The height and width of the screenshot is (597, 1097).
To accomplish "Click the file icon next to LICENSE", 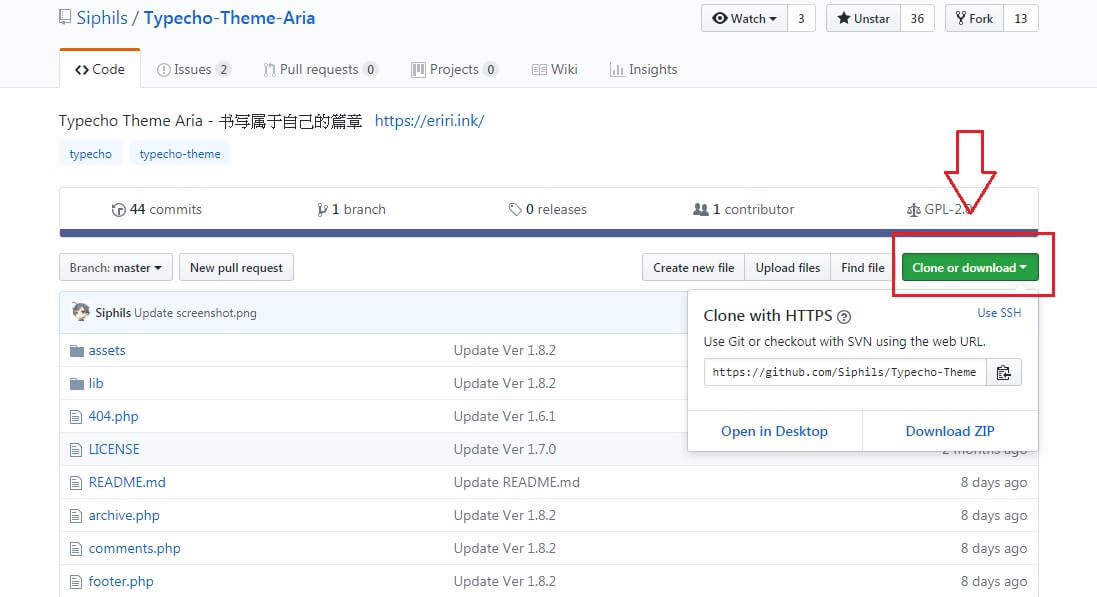I will pos(76,450).
